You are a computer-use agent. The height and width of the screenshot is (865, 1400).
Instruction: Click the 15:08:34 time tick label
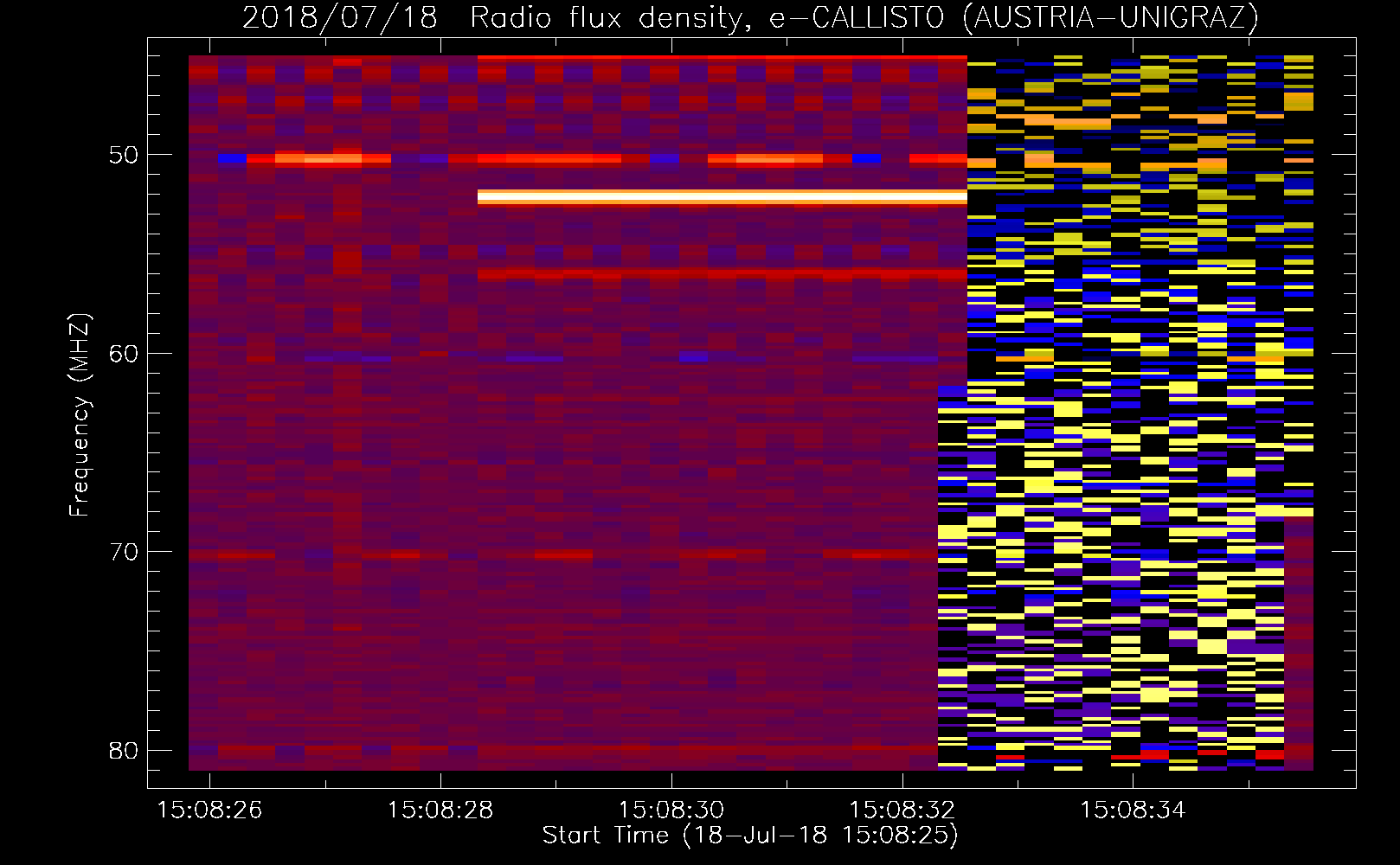[1133, 811]
